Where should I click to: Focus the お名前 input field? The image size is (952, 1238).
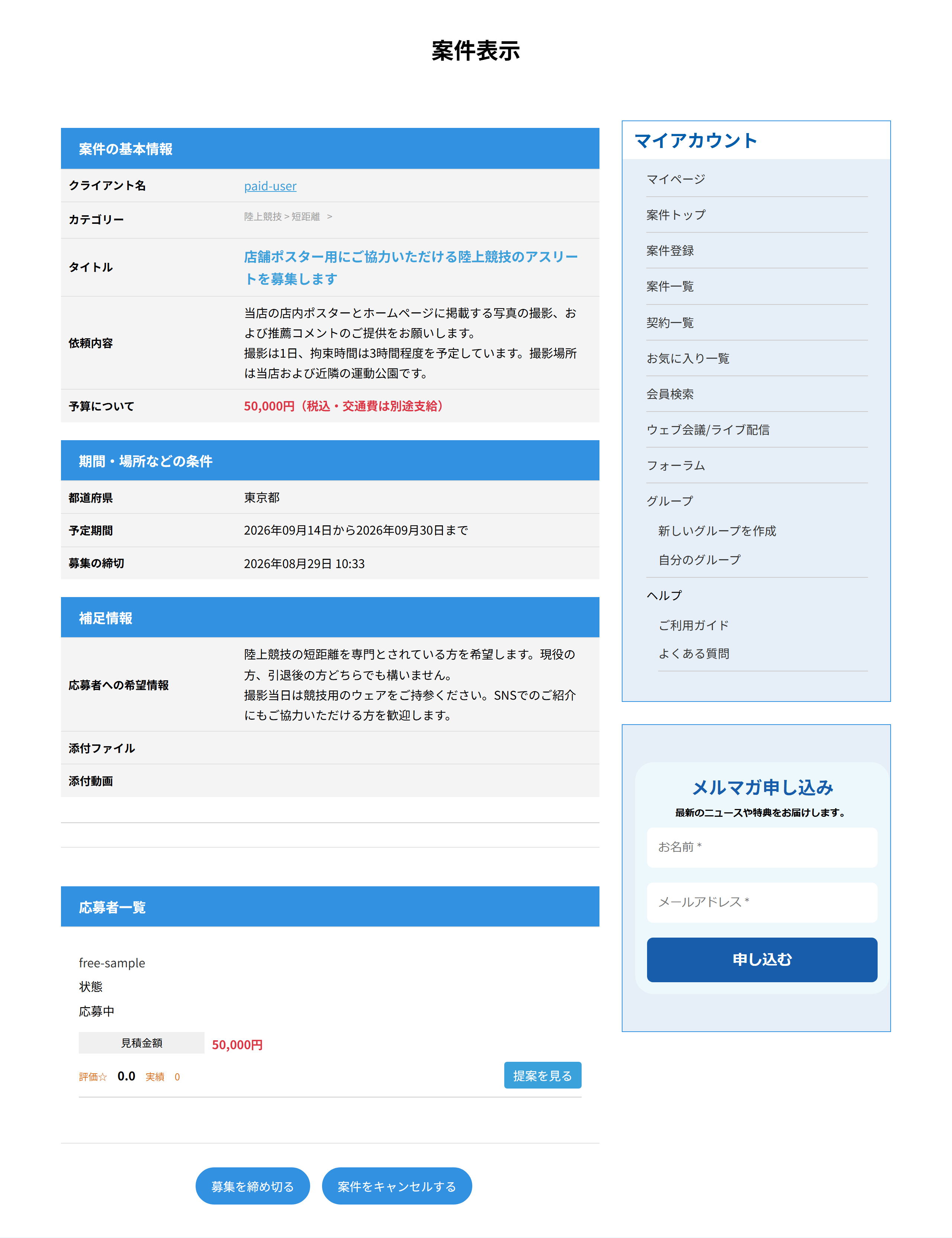pos(762,847)
